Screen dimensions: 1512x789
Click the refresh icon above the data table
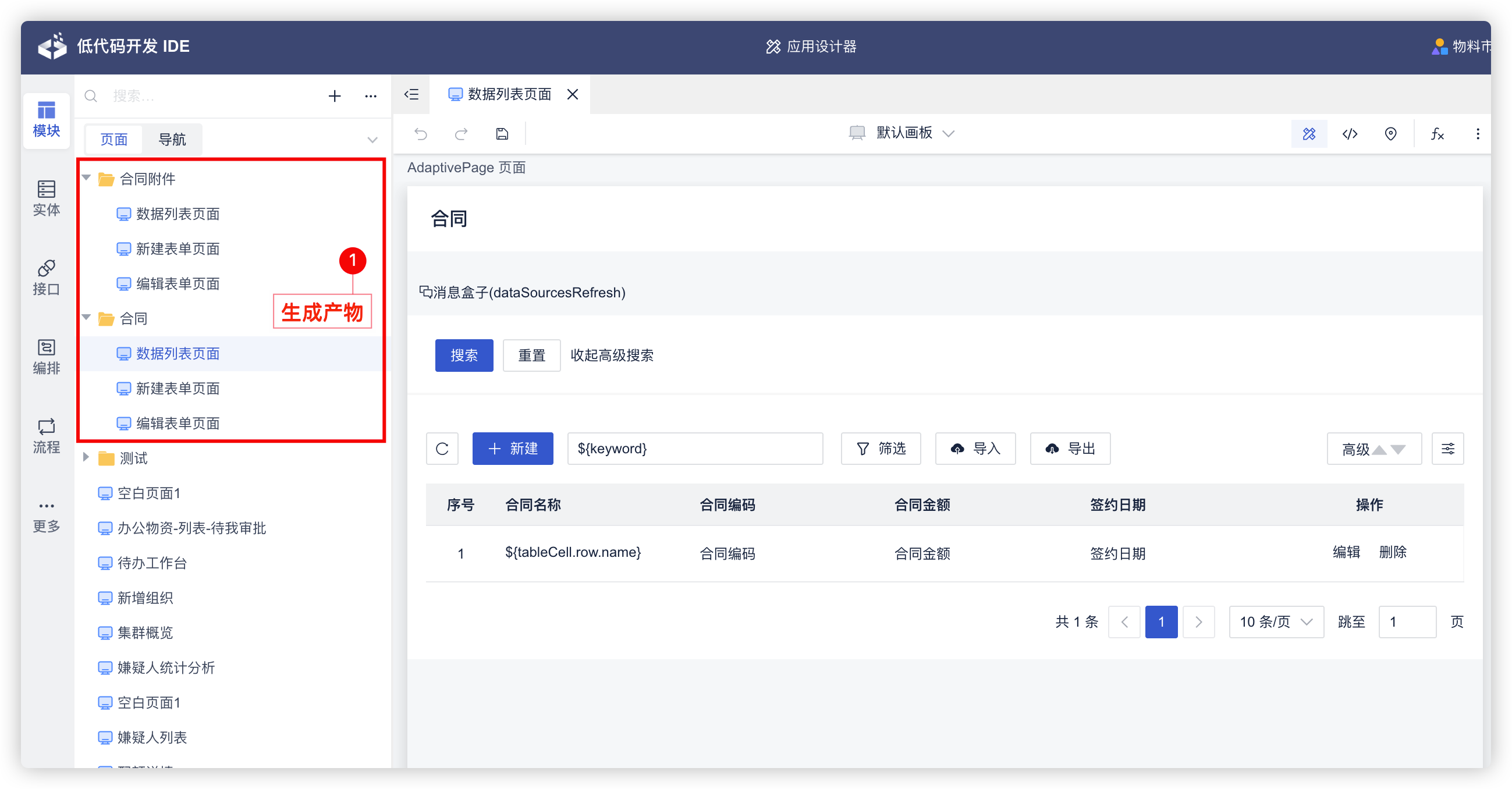pos(442,449)
